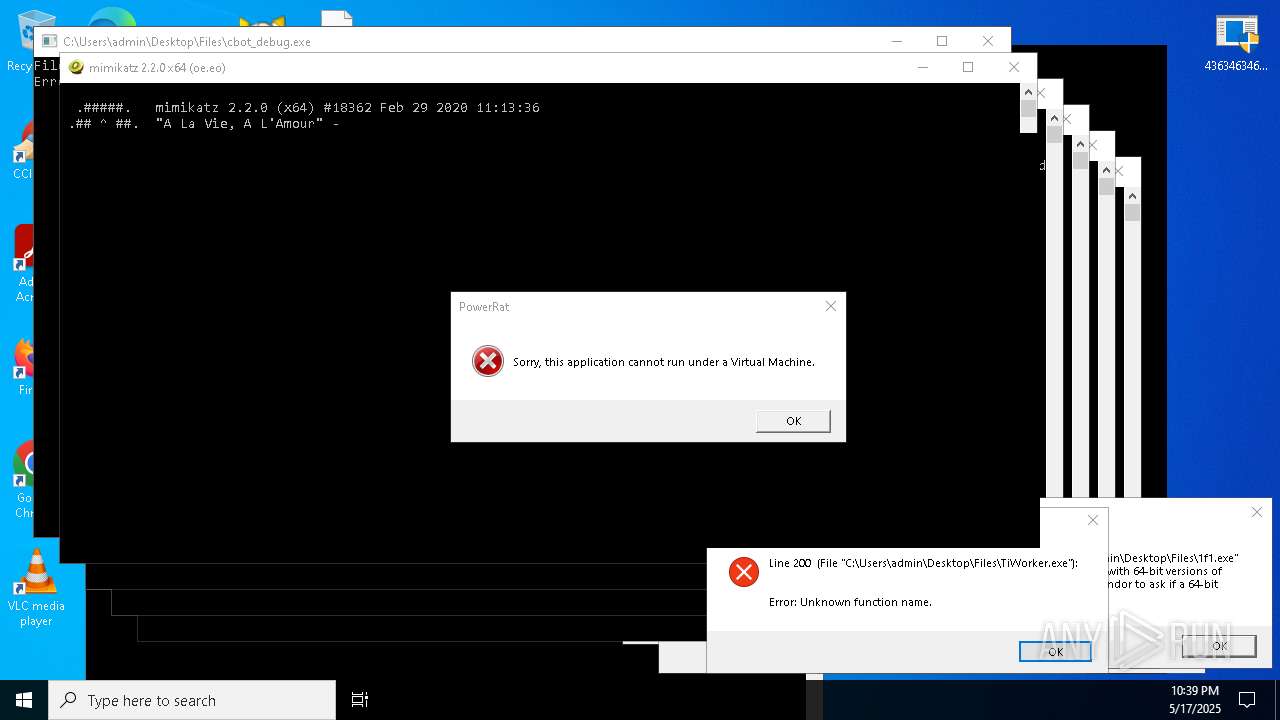1280x720 pixels.
Task: Click OK in the 1f1.exe compatibility dialog
Action: pyautogui.click(x=1219, y=646)
